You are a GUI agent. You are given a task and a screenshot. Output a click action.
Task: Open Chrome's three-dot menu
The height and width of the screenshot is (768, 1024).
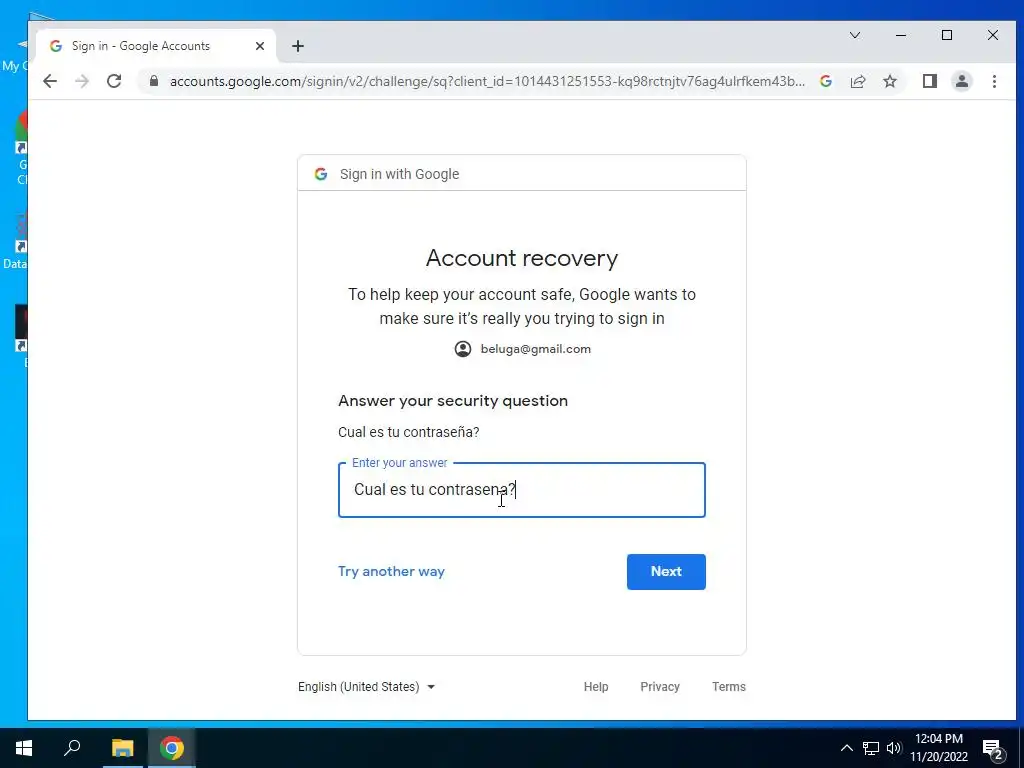[x=994, y=81]
